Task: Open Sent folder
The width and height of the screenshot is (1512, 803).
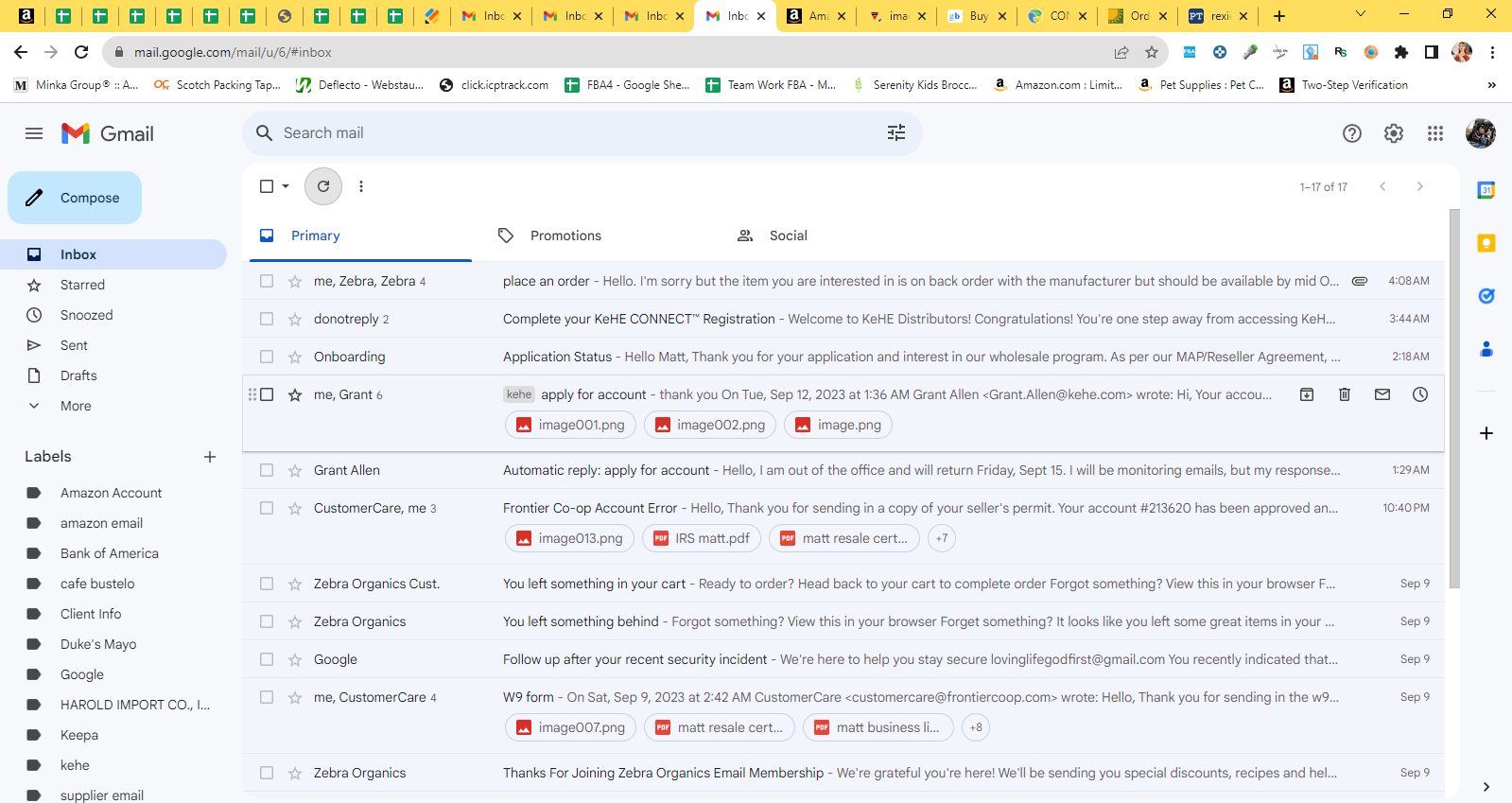Action: click(113, 345)
